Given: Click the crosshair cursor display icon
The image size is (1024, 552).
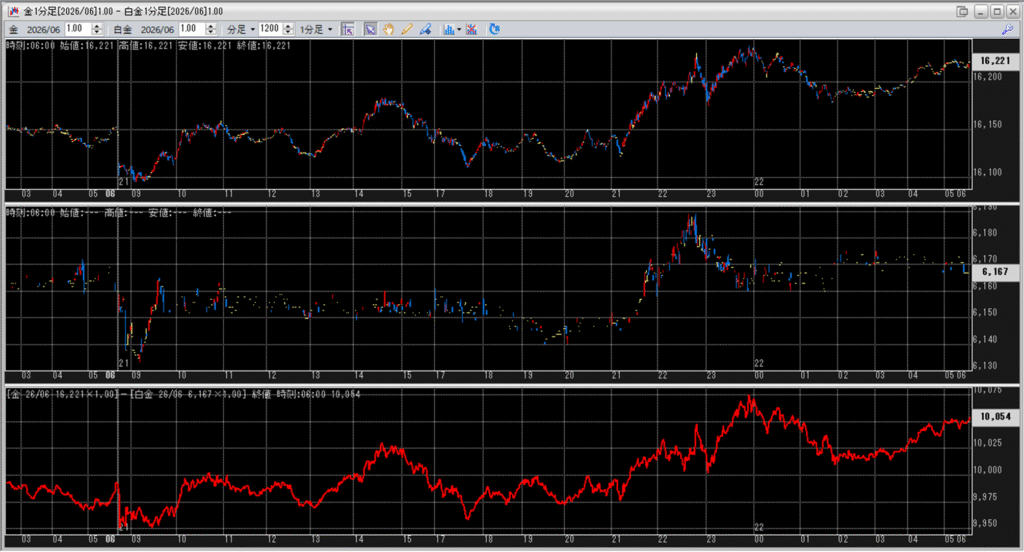Looking at the screenshot, I should (x=348, y=29).
